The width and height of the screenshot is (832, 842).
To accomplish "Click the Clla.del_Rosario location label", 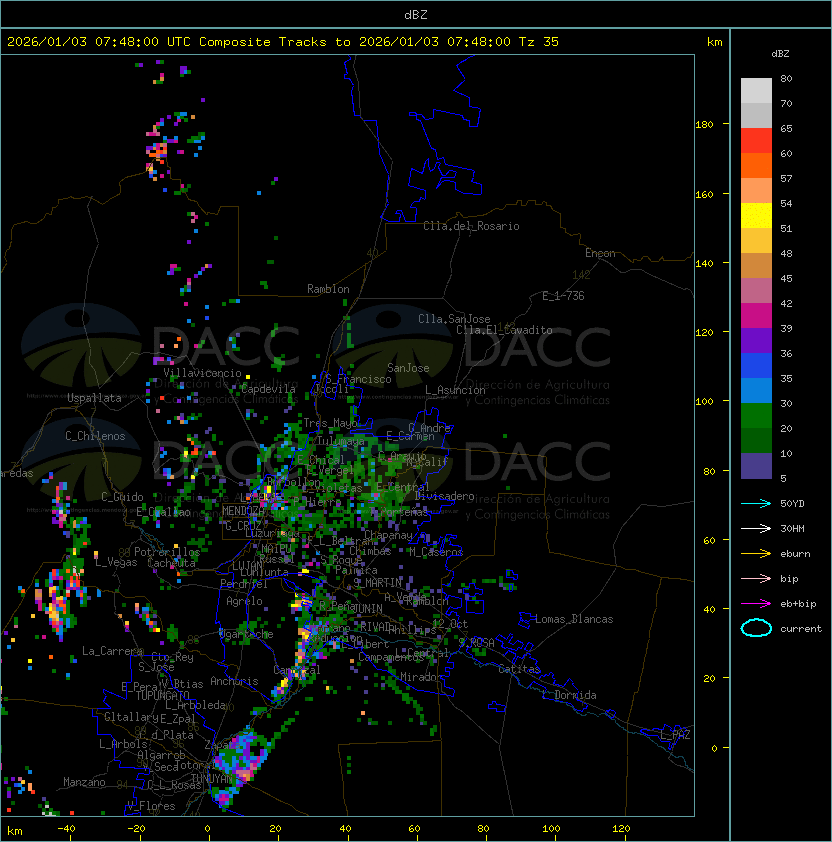I will [471, 226].
